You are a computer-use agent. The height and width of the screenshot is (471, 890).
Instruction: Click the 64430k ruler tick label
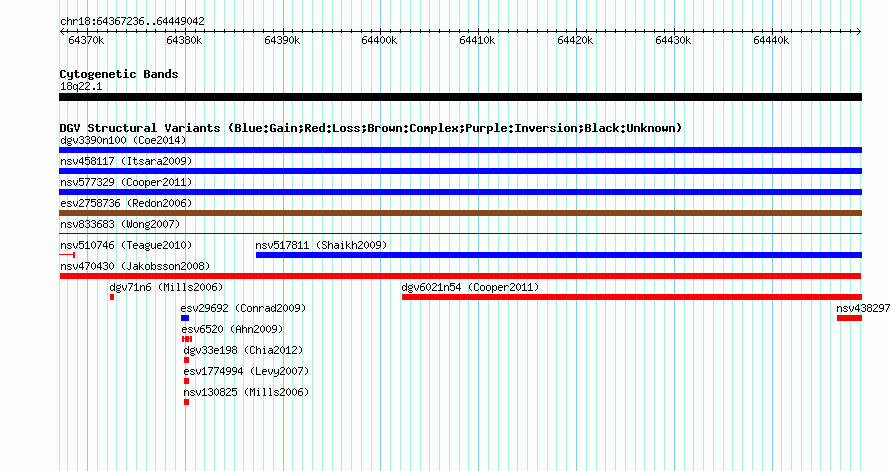click(673, 40)
